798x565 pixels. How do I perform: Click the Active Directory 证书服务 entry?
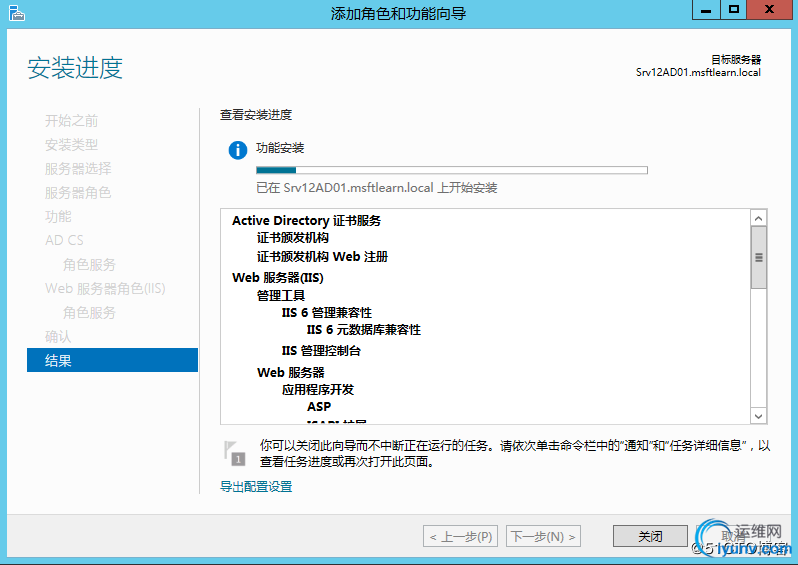coord(306,220)
